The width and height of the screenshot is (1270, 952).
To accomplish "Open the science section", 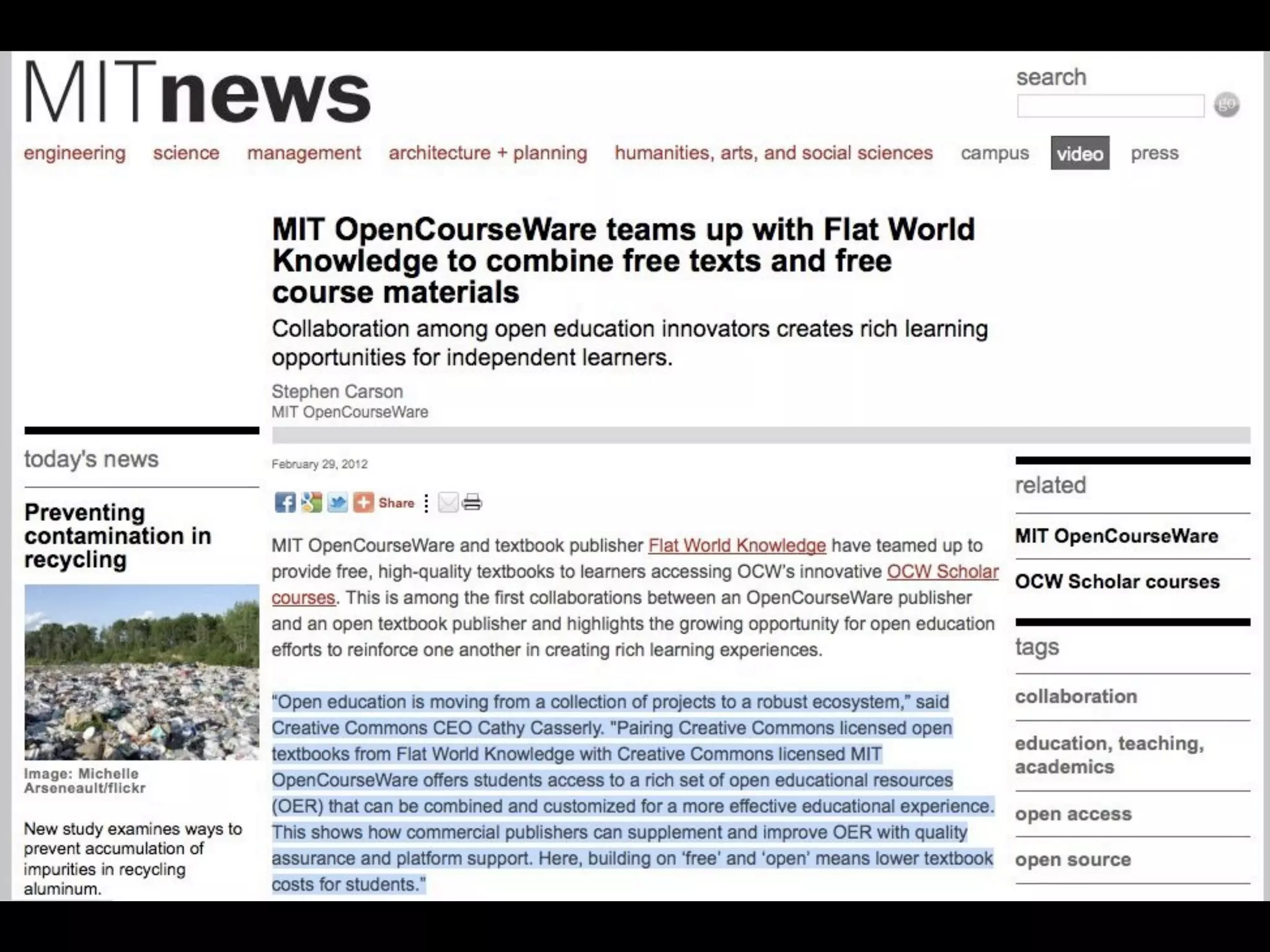I will tap(186, 152).
